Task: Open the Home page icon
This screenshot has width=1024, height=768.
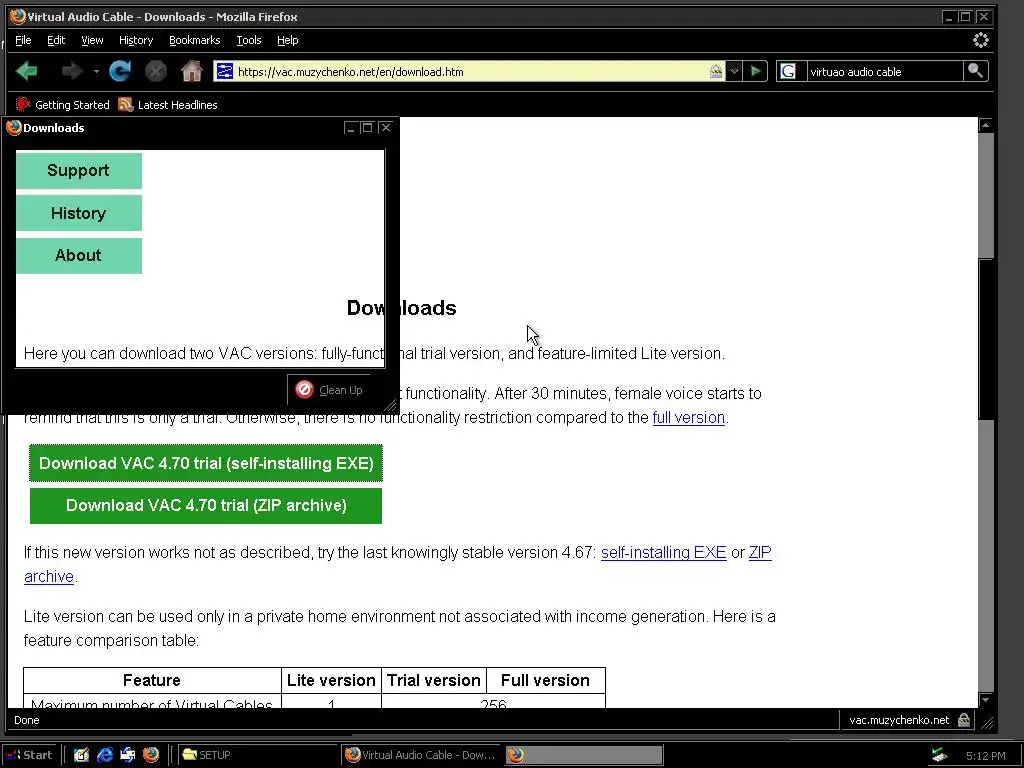Action: [191, 71]
